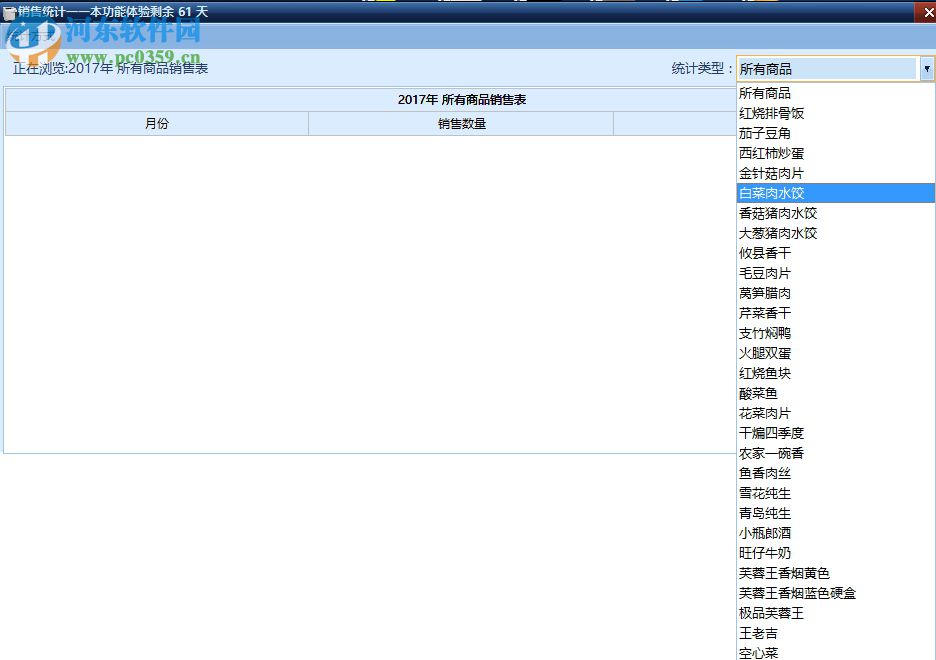
Task: Select 极品芙蓉王 option
Action: pos(836,613)
